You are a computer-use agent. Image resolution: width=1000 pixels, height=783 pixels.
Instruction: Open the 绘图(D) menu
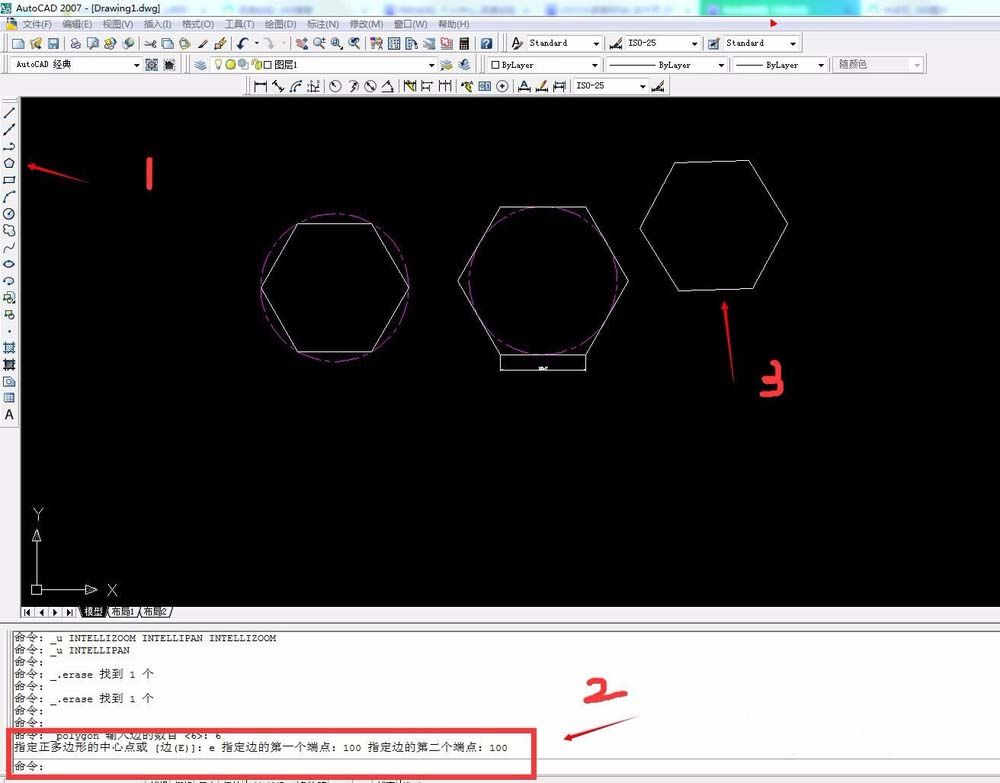click(x=280, y=24)
